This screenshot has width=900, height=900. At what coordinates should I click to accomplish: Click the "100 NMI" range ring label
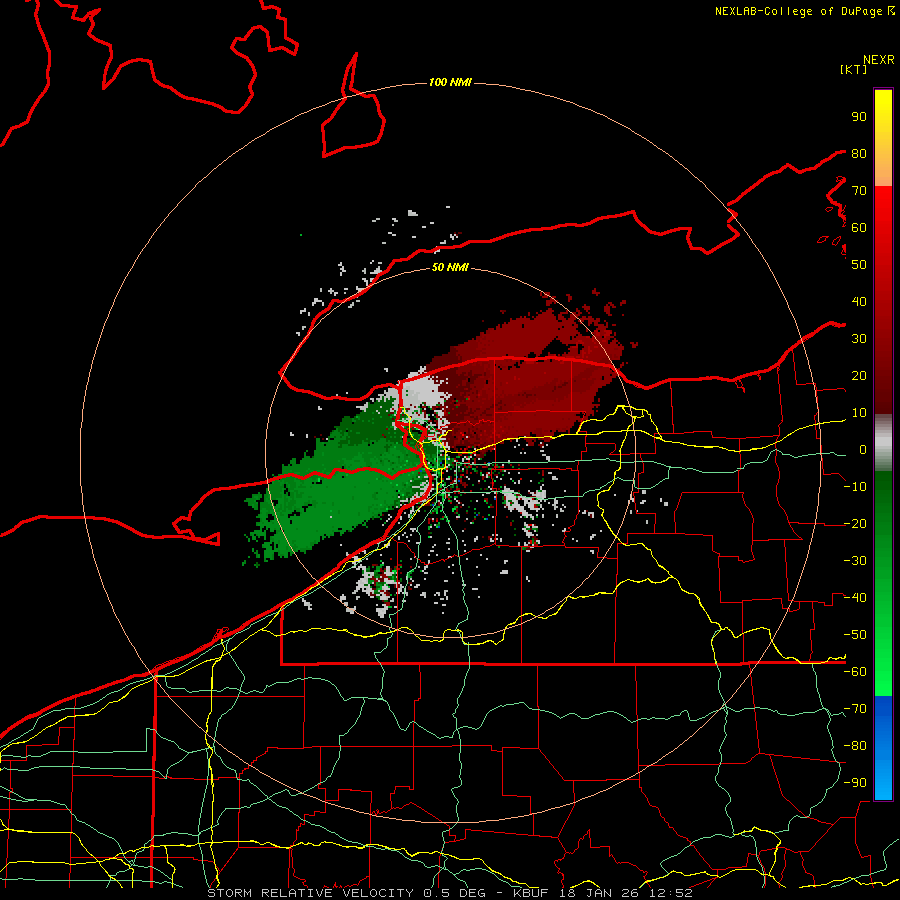pyautogui.click(x=450, y=83)
